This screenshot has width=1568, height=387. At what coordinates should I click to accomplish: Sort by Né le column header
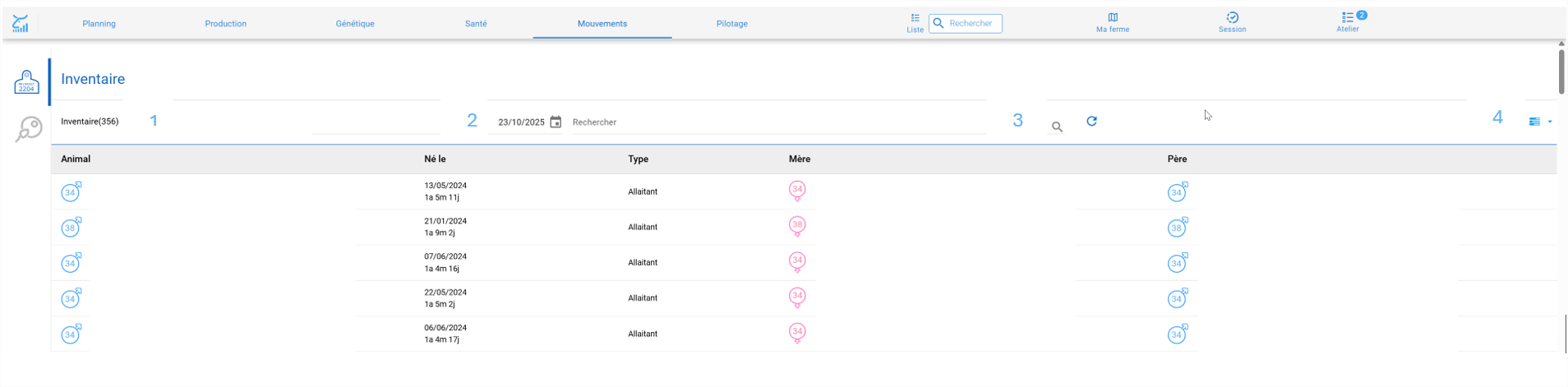(x=435, y=159)
